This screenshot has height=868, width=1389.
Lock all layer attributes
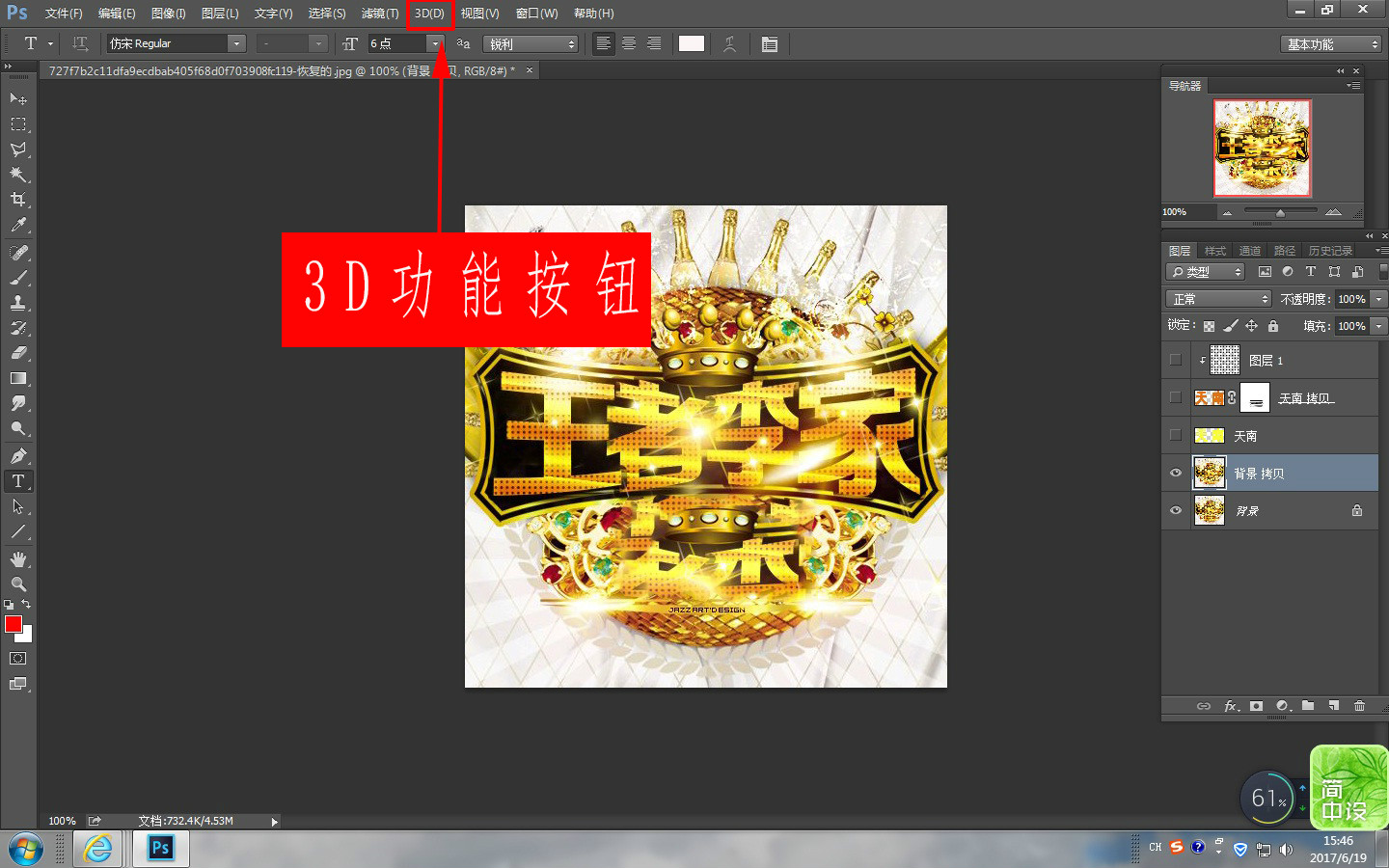(x=1272, y=326)
